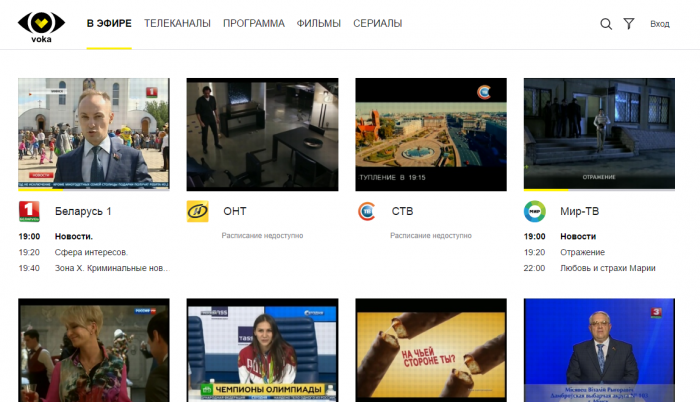700x402 pixels.
Task: Open the Чемпионы Олимпиады broadcast thumbnail
Action: 262,350
